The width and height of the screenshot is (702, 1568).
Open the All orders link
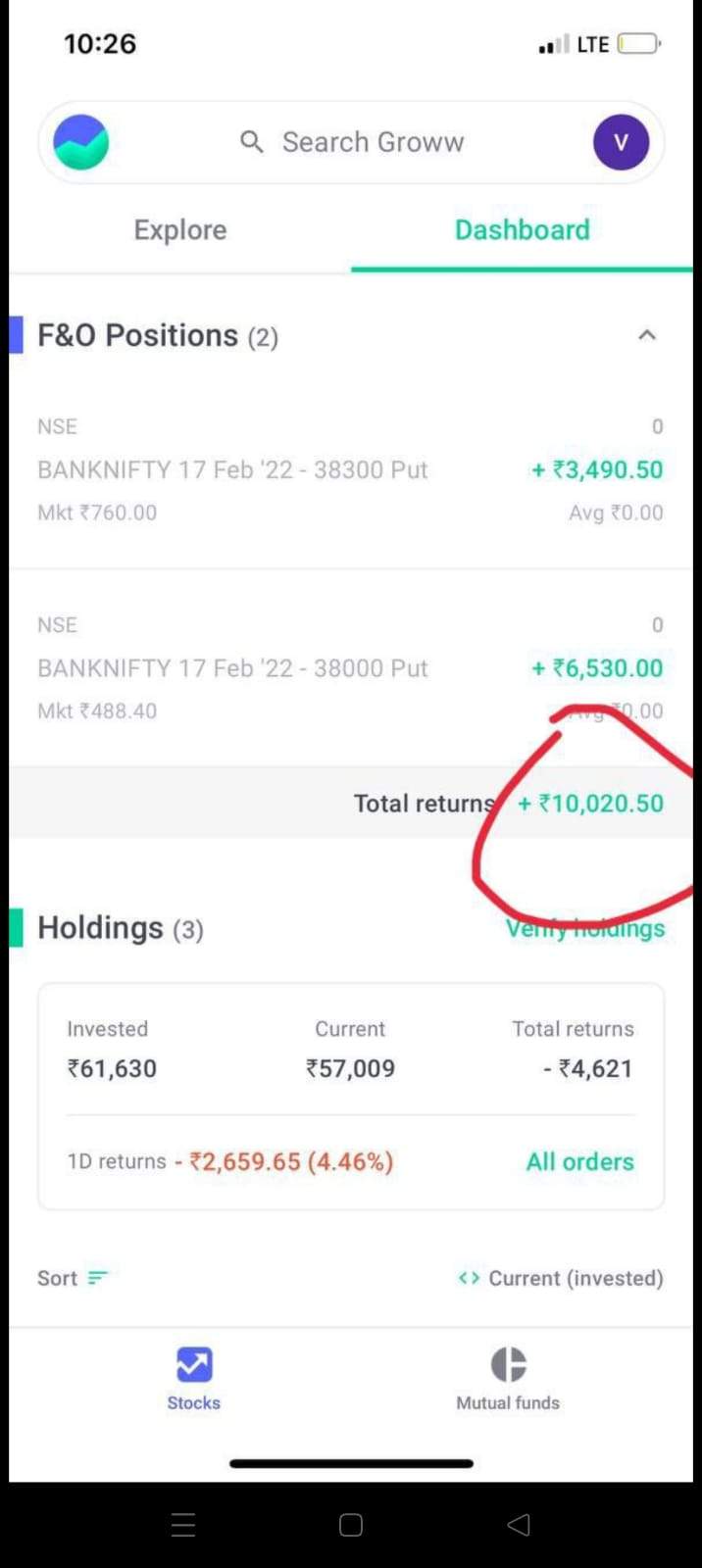579,1161
